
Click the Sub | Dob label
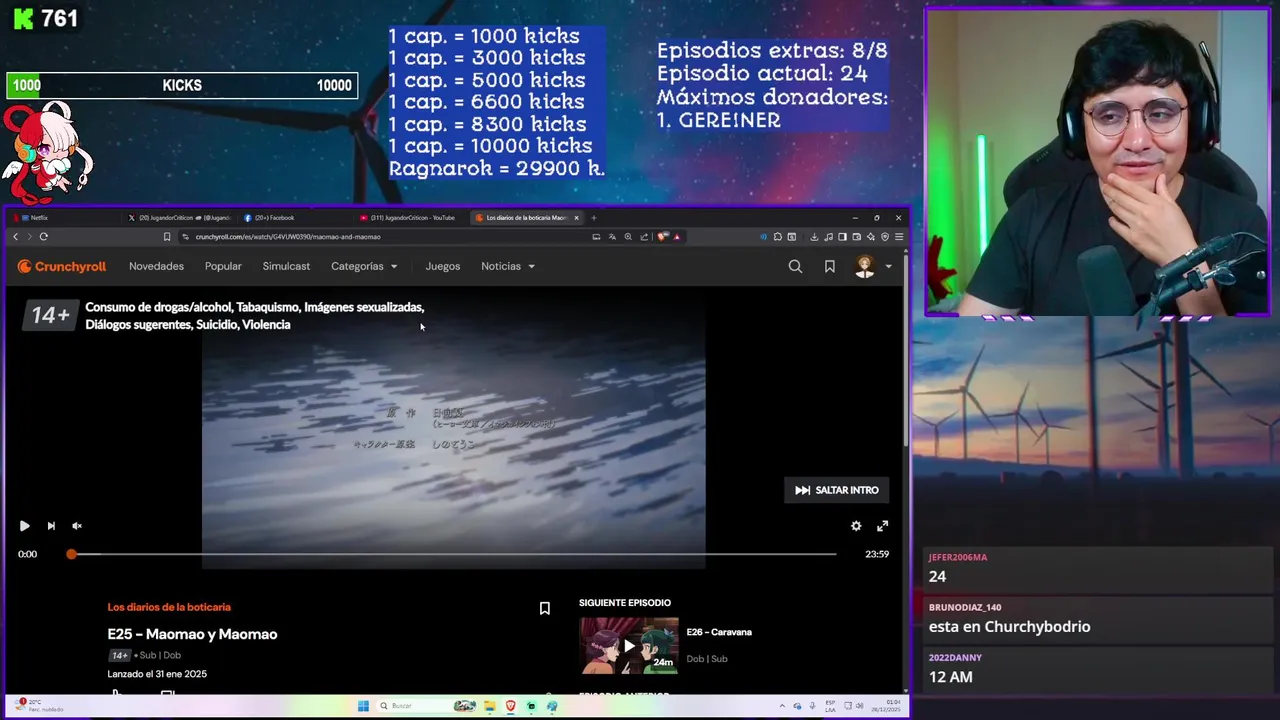point(160,655)
